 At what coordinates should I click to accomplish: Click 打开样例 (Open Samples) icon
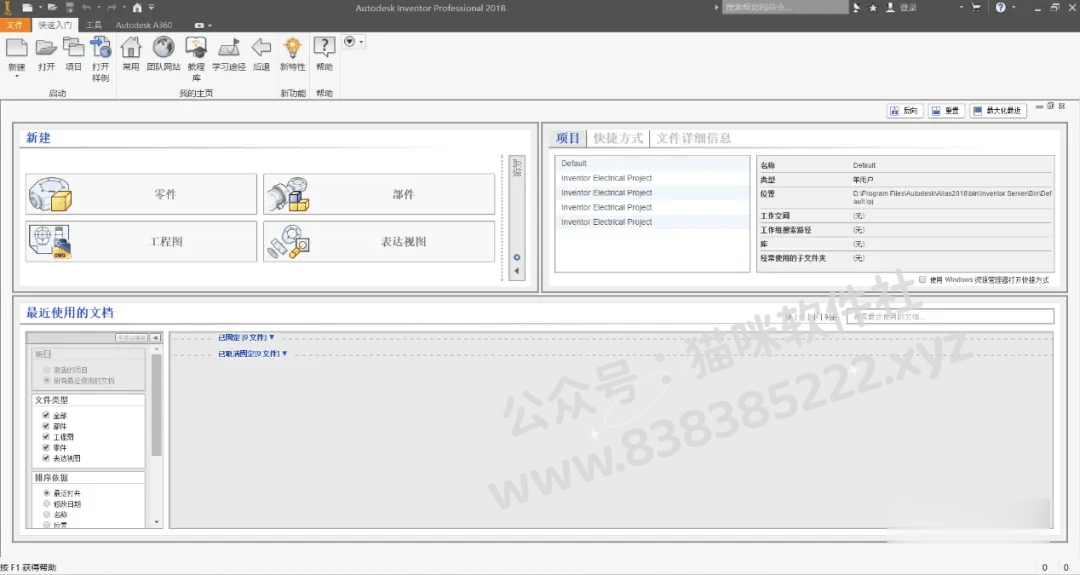[101, 48]
